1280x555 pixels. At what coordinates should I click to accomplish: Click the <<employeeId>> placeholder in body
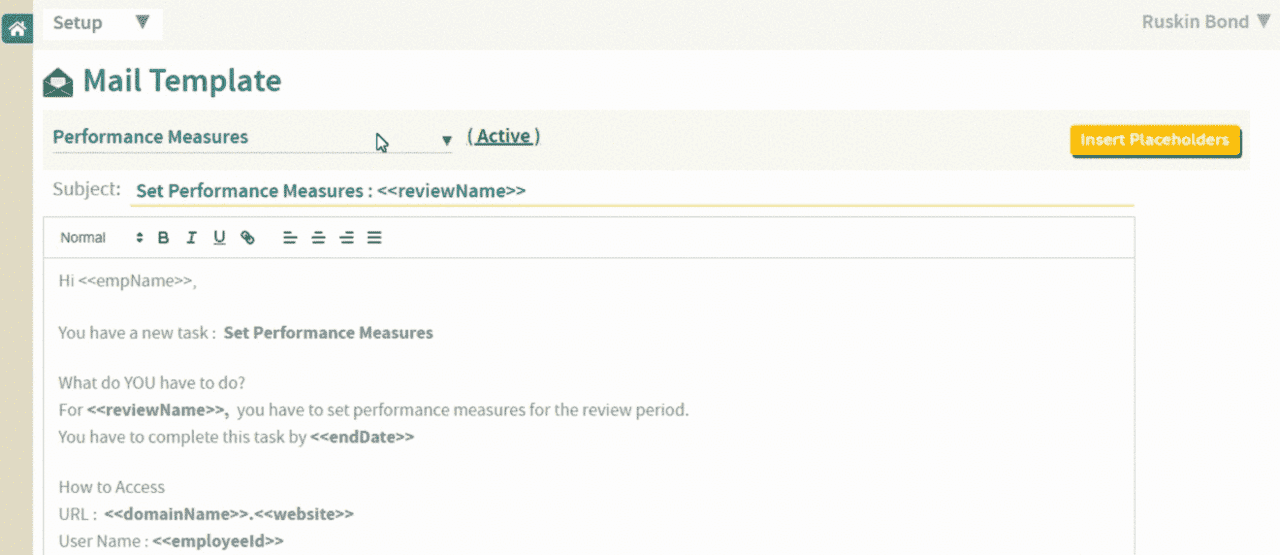coord(218,541)
